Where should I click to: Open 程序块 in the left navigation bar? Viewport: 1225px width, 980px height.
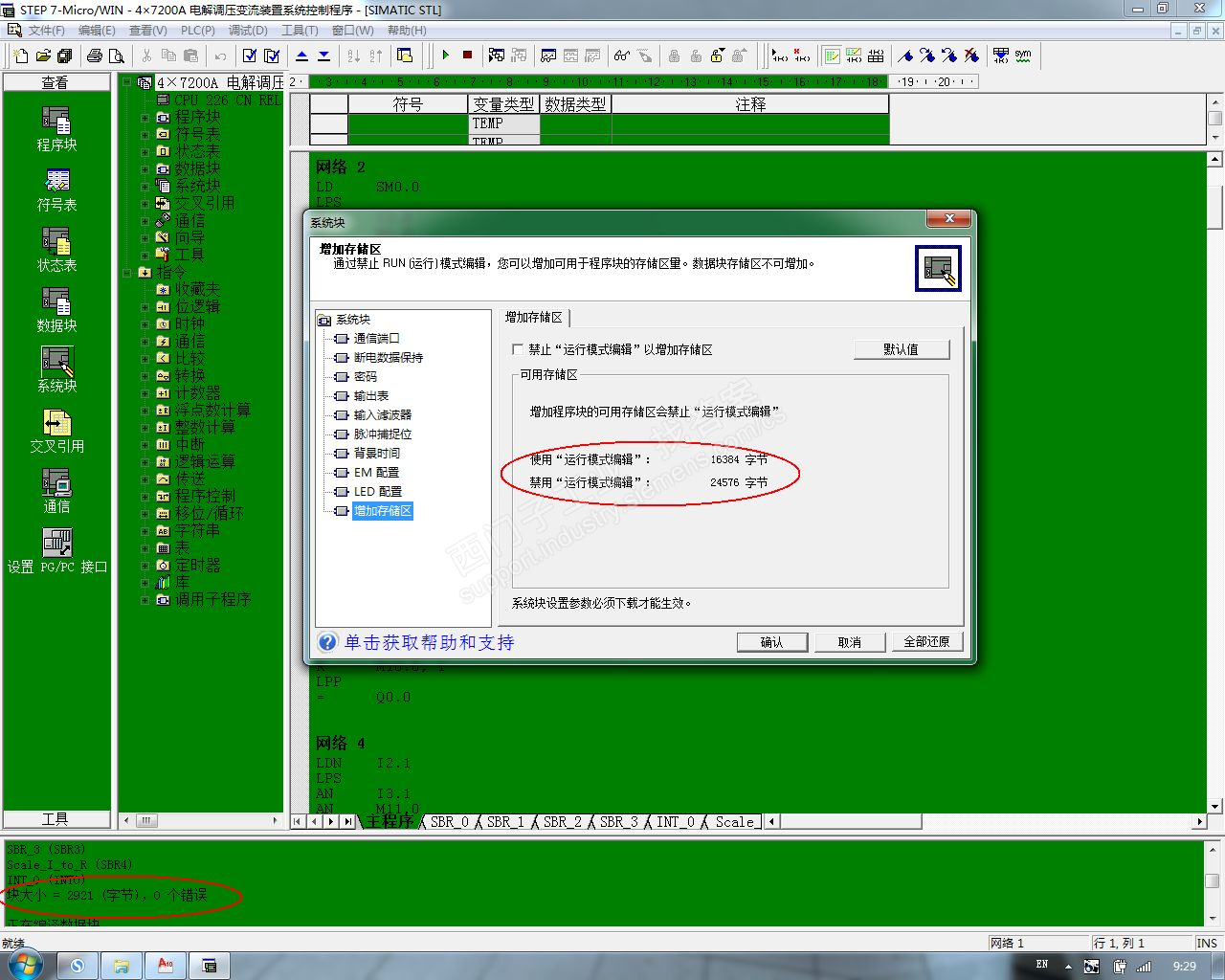pos(56,129)
